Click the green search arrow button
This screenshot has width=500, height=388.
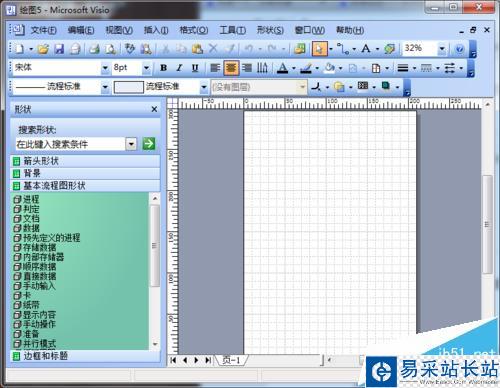coord(149,144)
